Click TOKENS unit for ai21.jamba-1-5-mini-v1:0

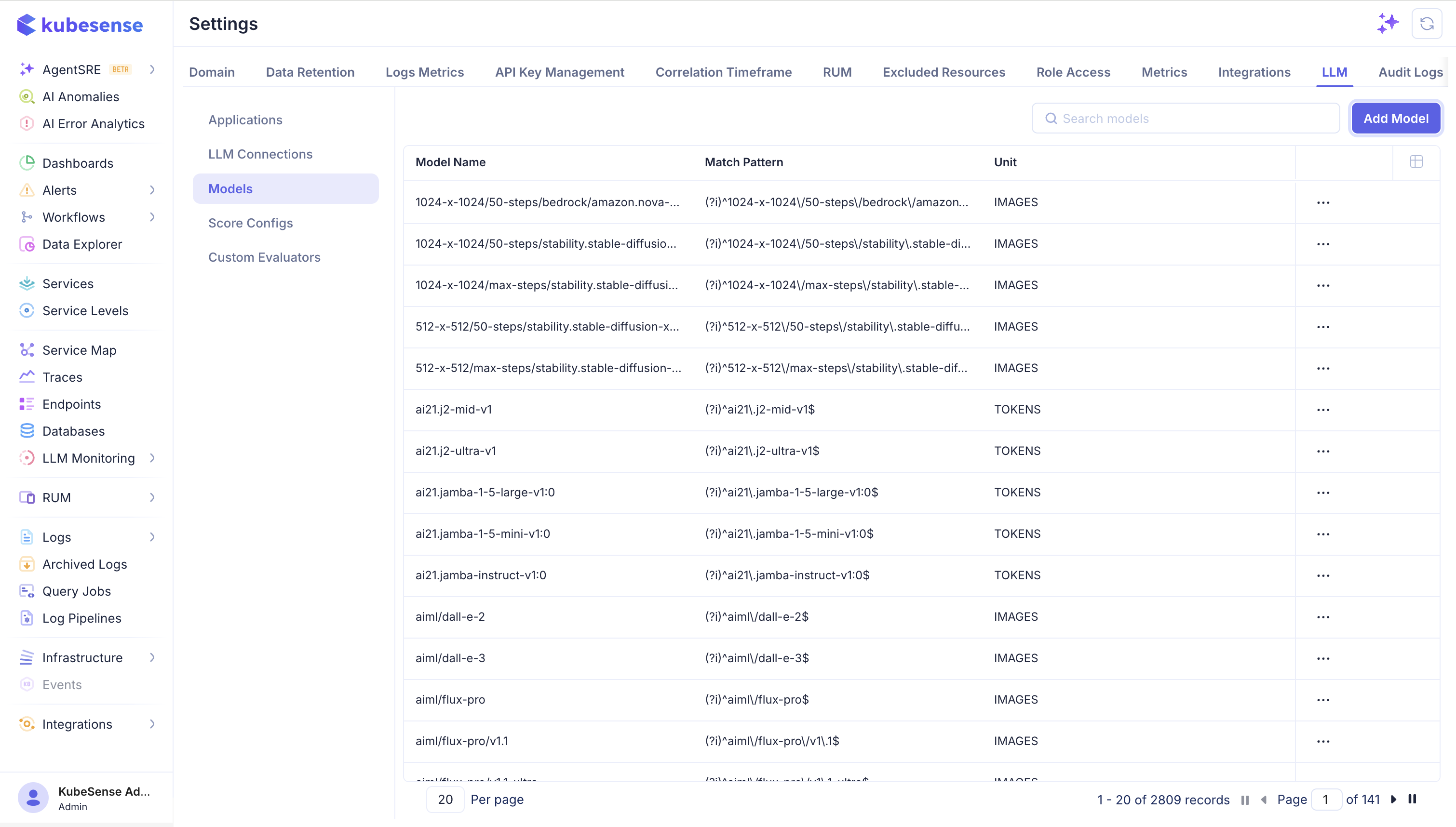pos(1017,534)
